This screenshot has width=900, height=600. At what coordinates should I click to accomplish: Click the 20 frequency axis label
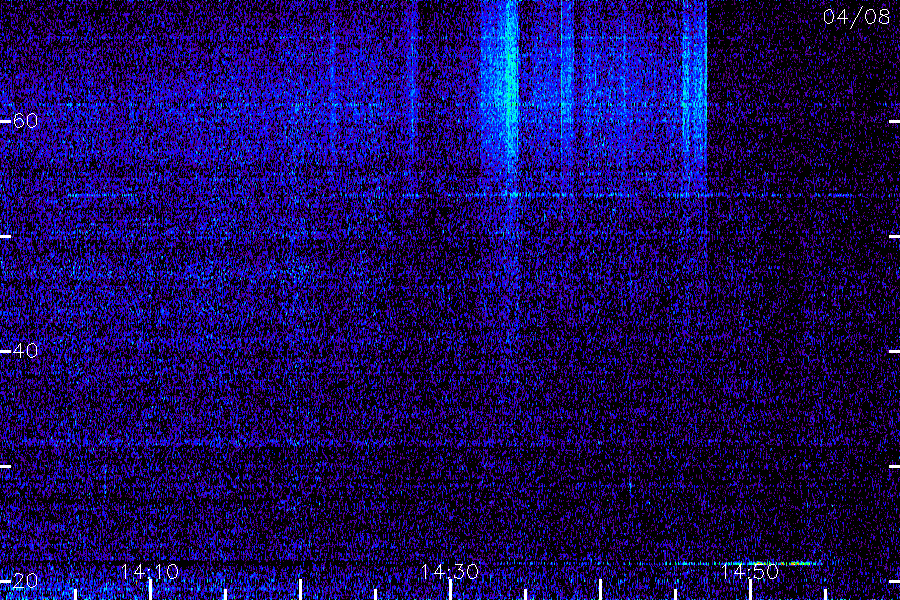tap(25, 580)
